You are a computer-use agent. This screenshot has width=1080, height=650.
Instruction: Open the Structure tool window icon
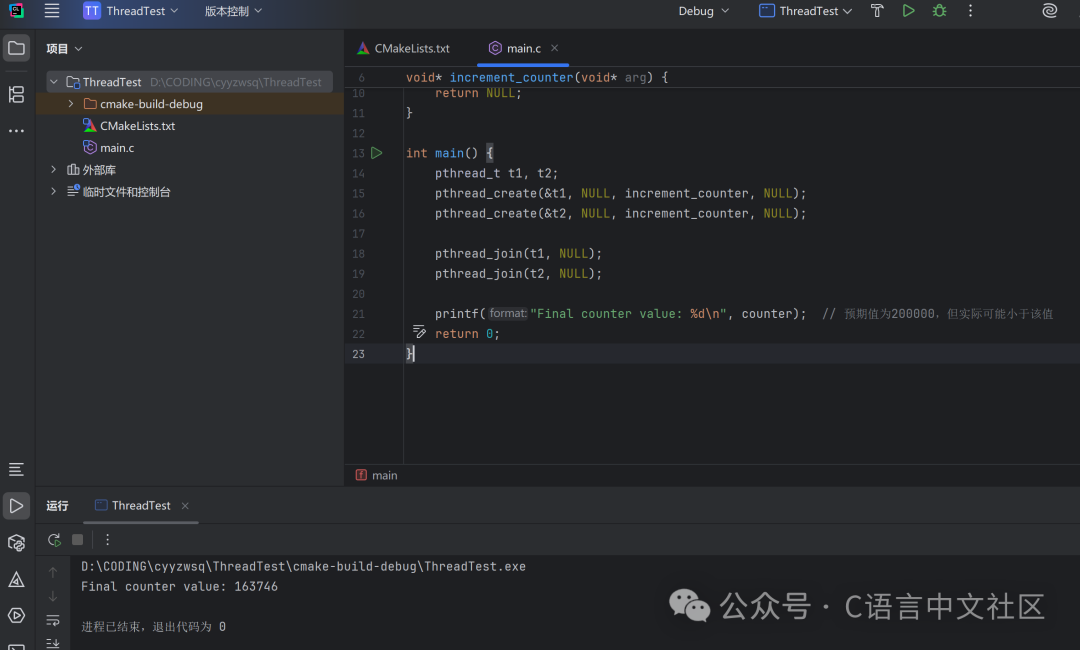17,94
